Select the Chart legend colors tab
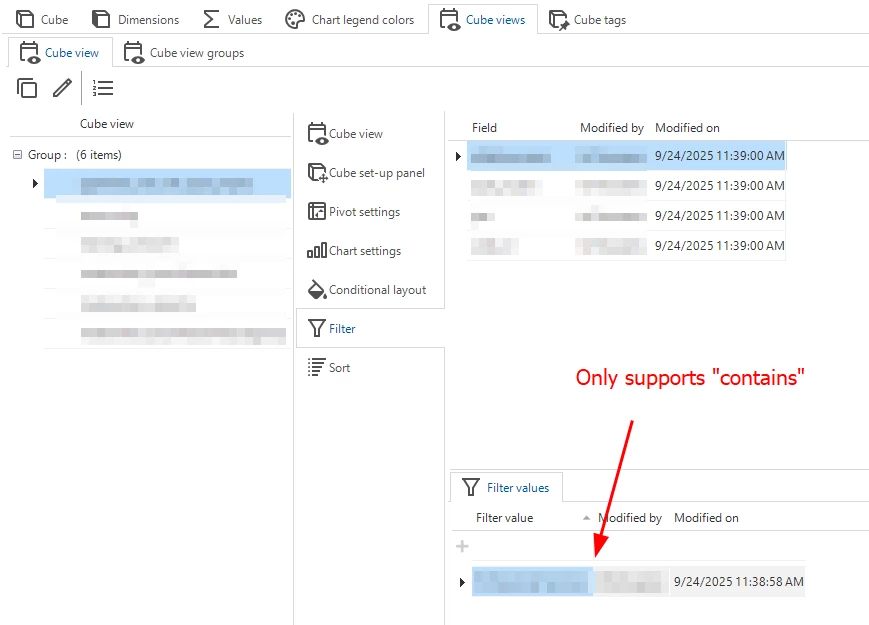Viewport: 869px width, 625px height. pyautogui.click(x=349, y=19)
